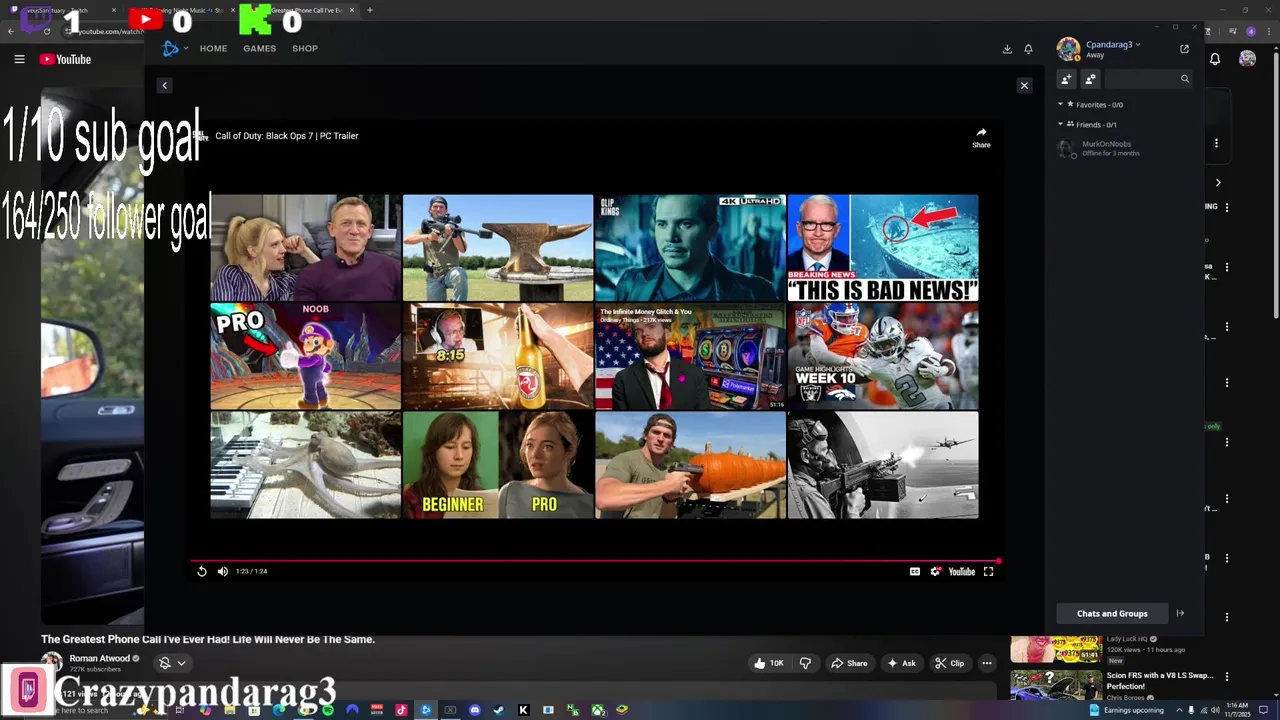Screen dimensions: 1280x720
Task: Open Spotify from the taskbar
Action: [328, 710]
